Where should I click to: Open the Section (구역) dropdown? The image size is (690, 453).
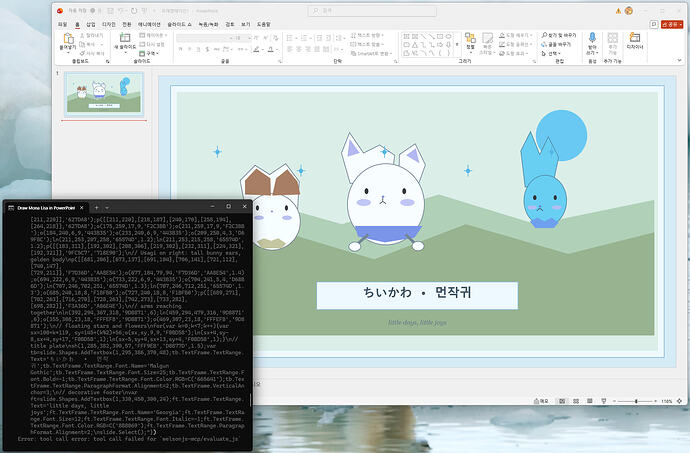click(149, 53)
